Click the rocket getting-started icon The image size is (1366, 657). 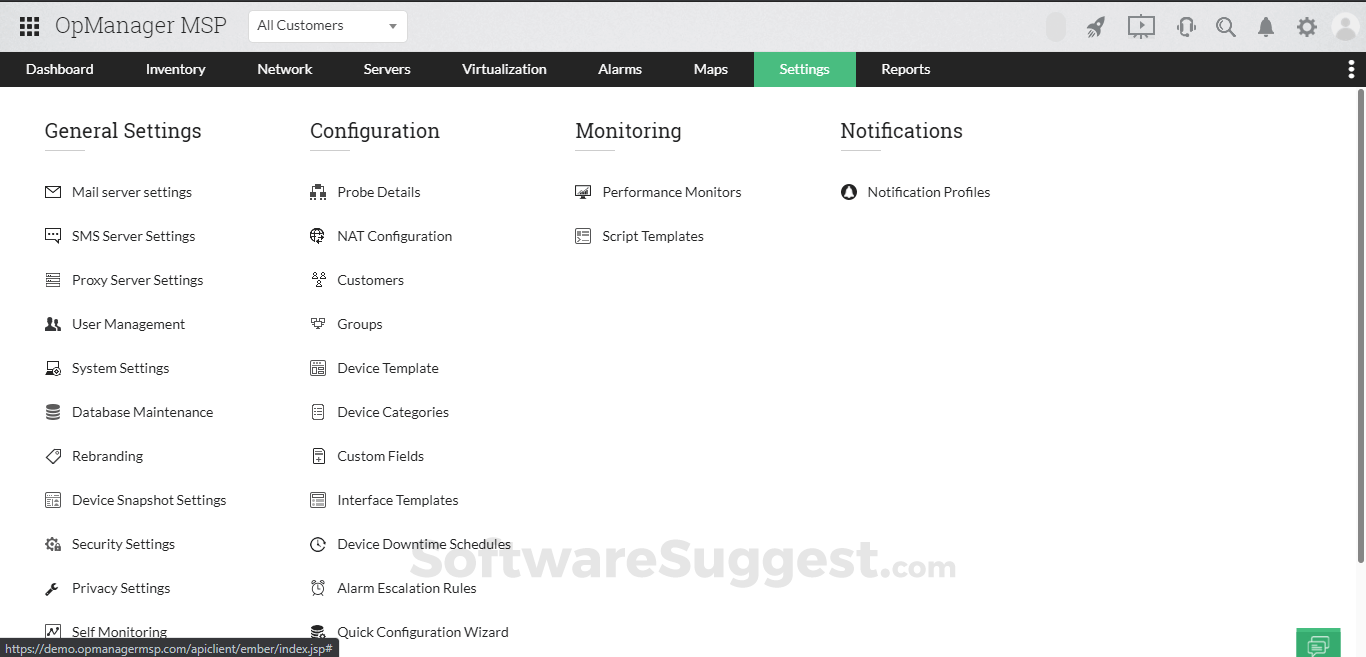click(1095, 27)
